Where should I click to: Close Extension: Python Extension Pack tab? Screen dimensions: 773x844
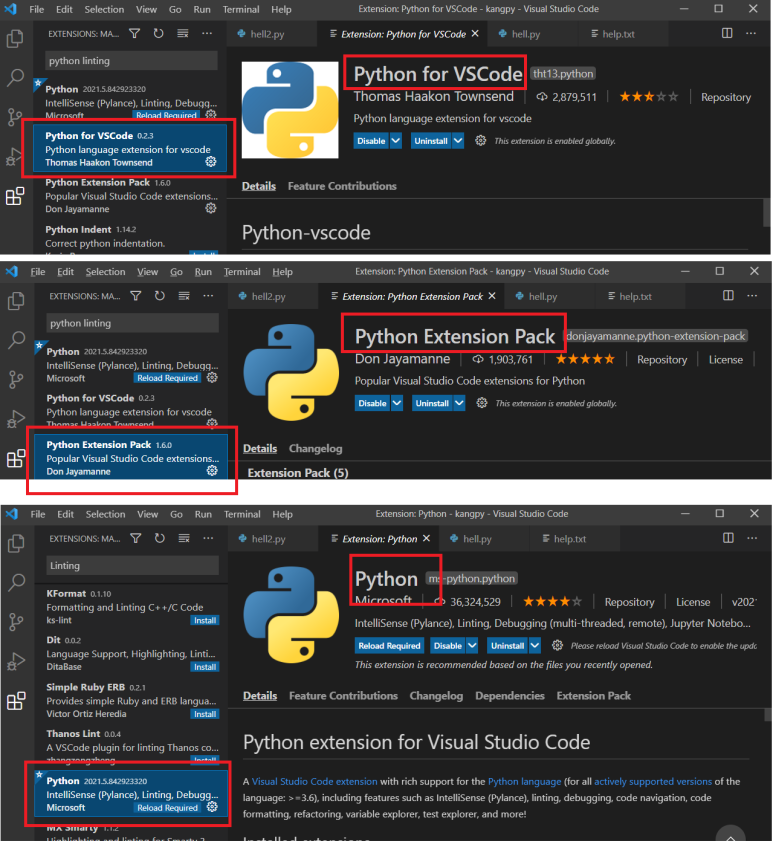click(491, 296)
